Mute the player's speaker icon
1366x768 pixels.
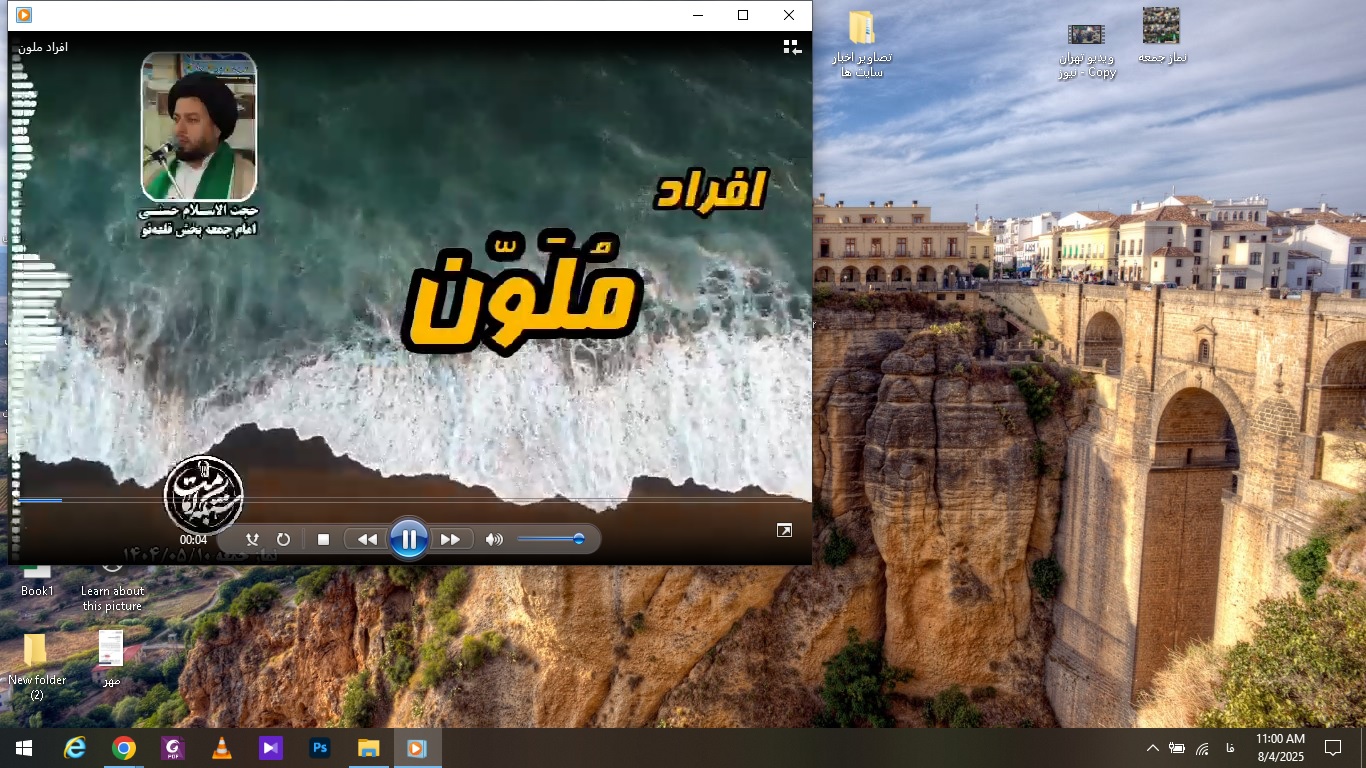click(x=494, y=539)
